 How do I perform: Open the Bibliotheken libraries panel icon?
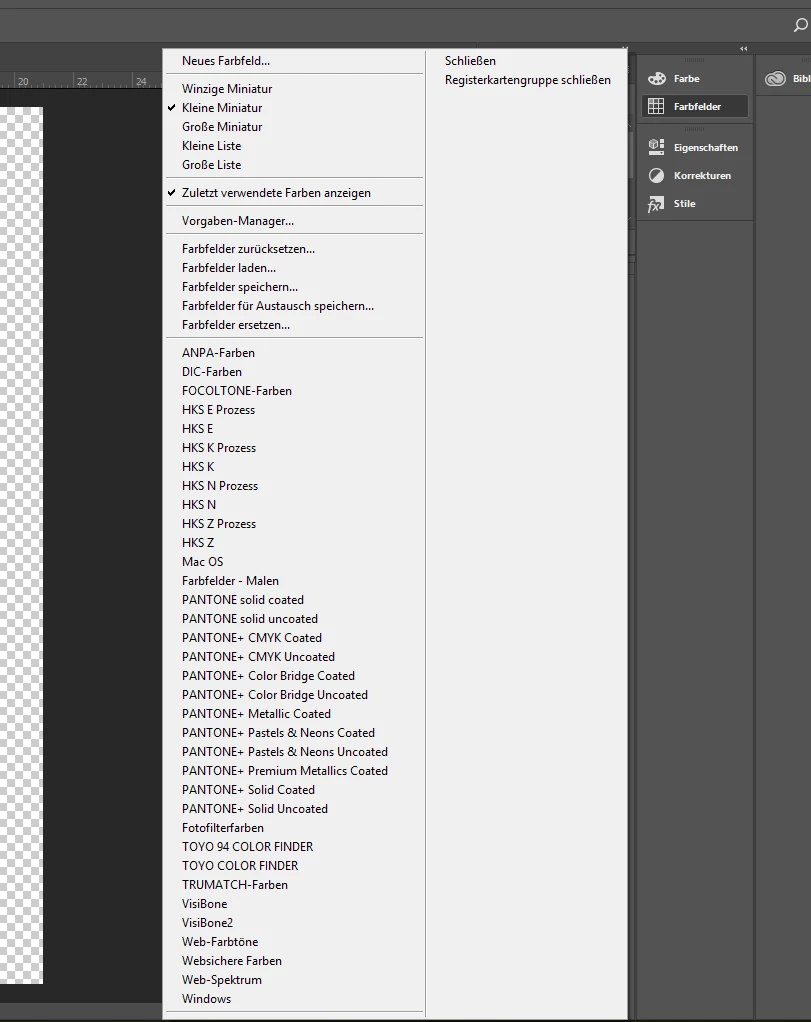click(776, 78)
